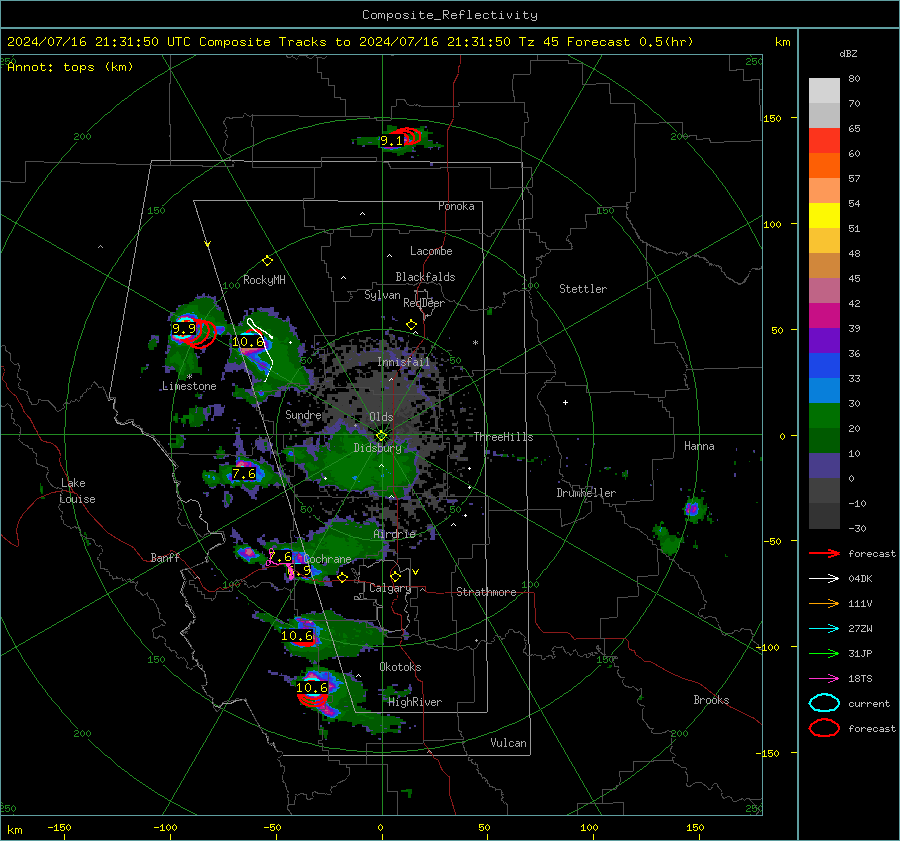Click the 9.1 storm top label
The height and width of the screenshot is (841, 900).
pos(391,141)
